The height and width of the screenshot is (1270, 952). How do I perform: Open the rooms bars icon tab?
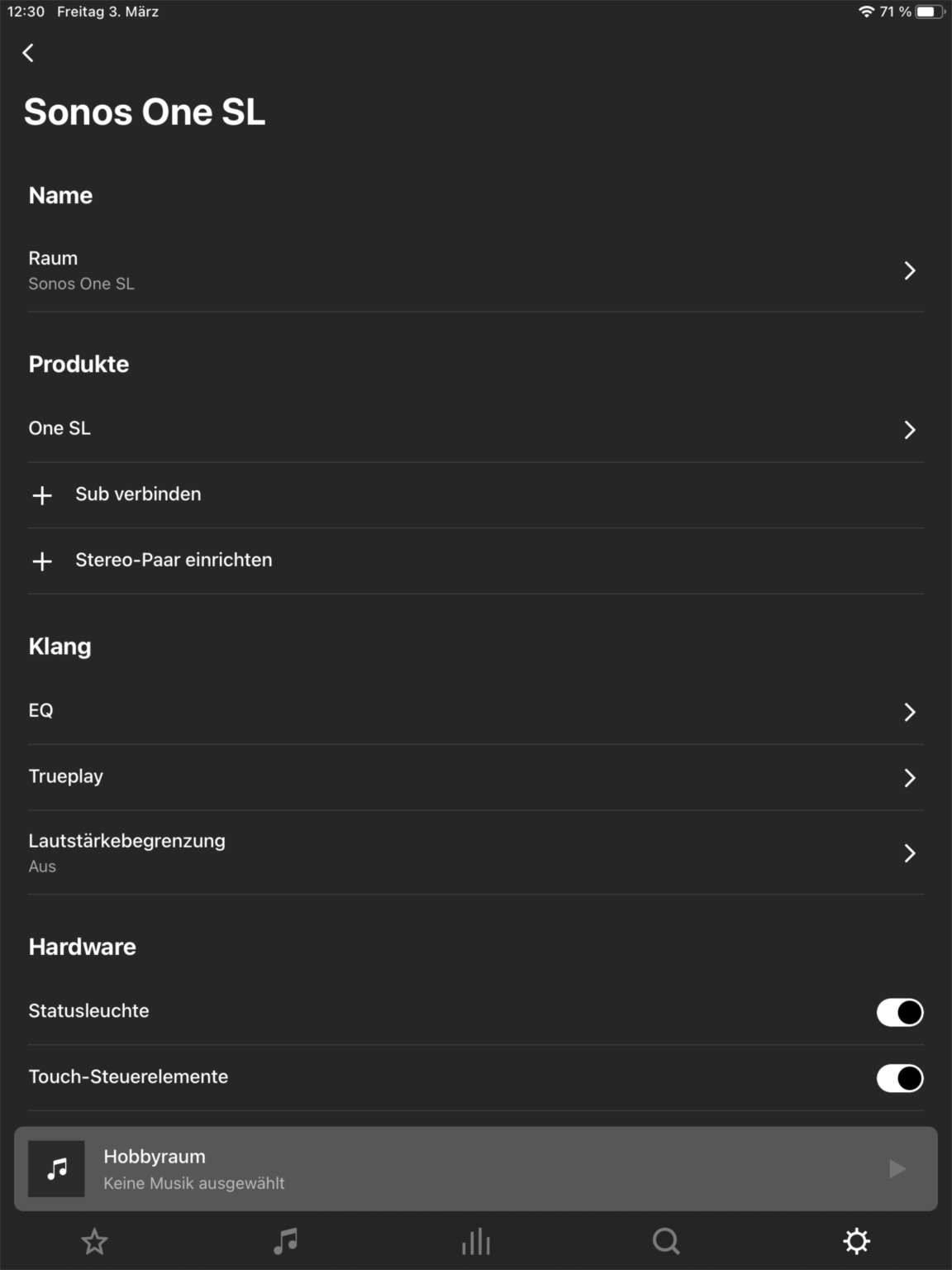tap(476, 1241)
